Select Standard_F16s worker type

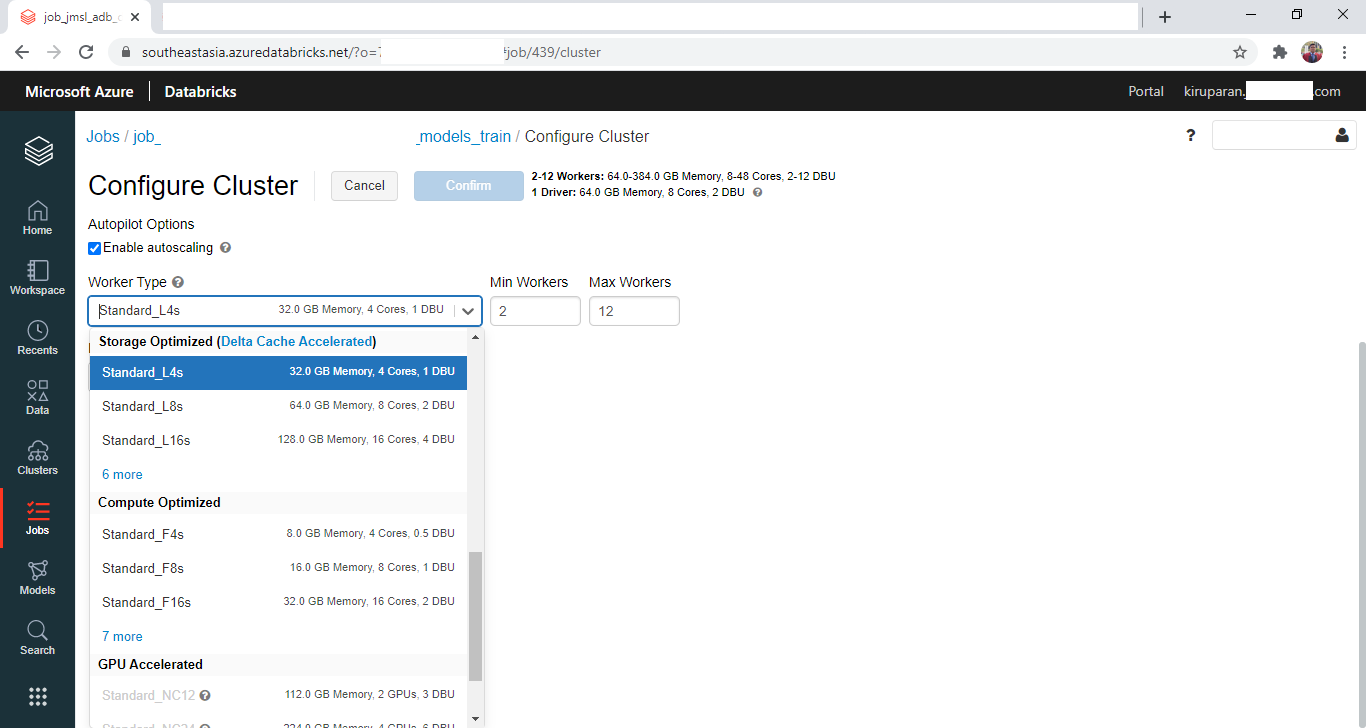pyautogui.click(x=278, y=602)
